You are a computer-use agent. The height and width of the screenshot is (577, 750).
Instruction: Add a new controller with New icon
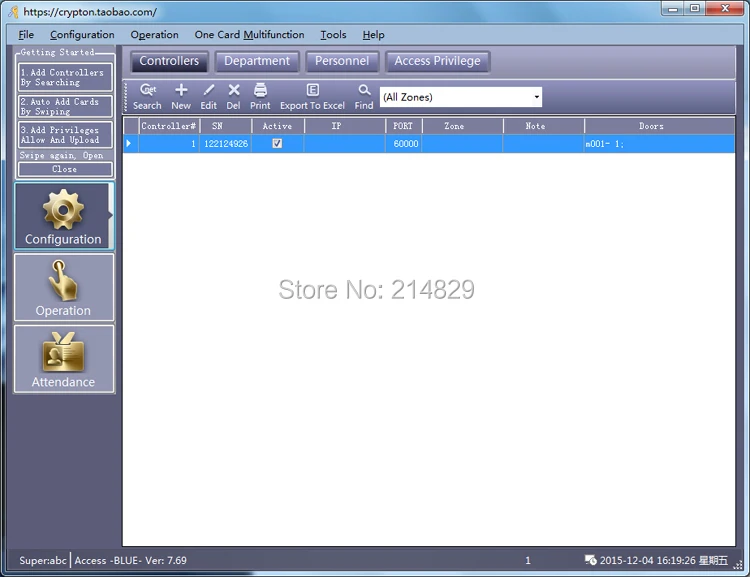point(181,97)
